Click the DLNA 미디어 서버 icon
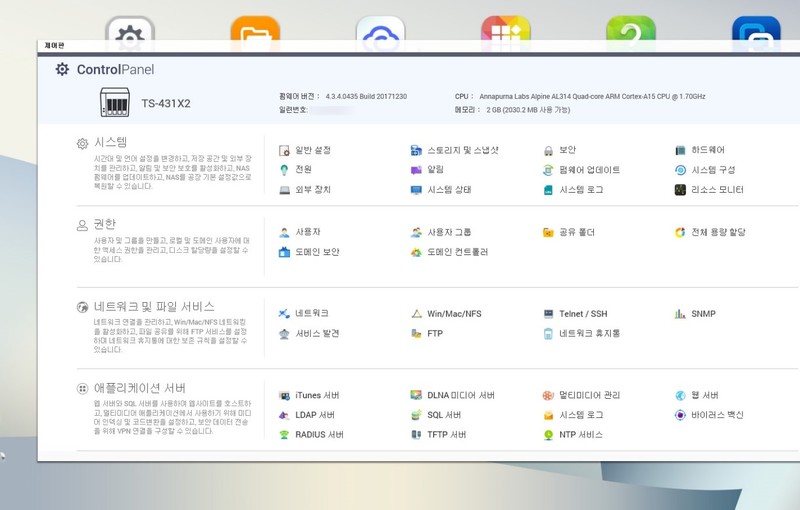This screenshot has height=510, width=800. (416, 395)
